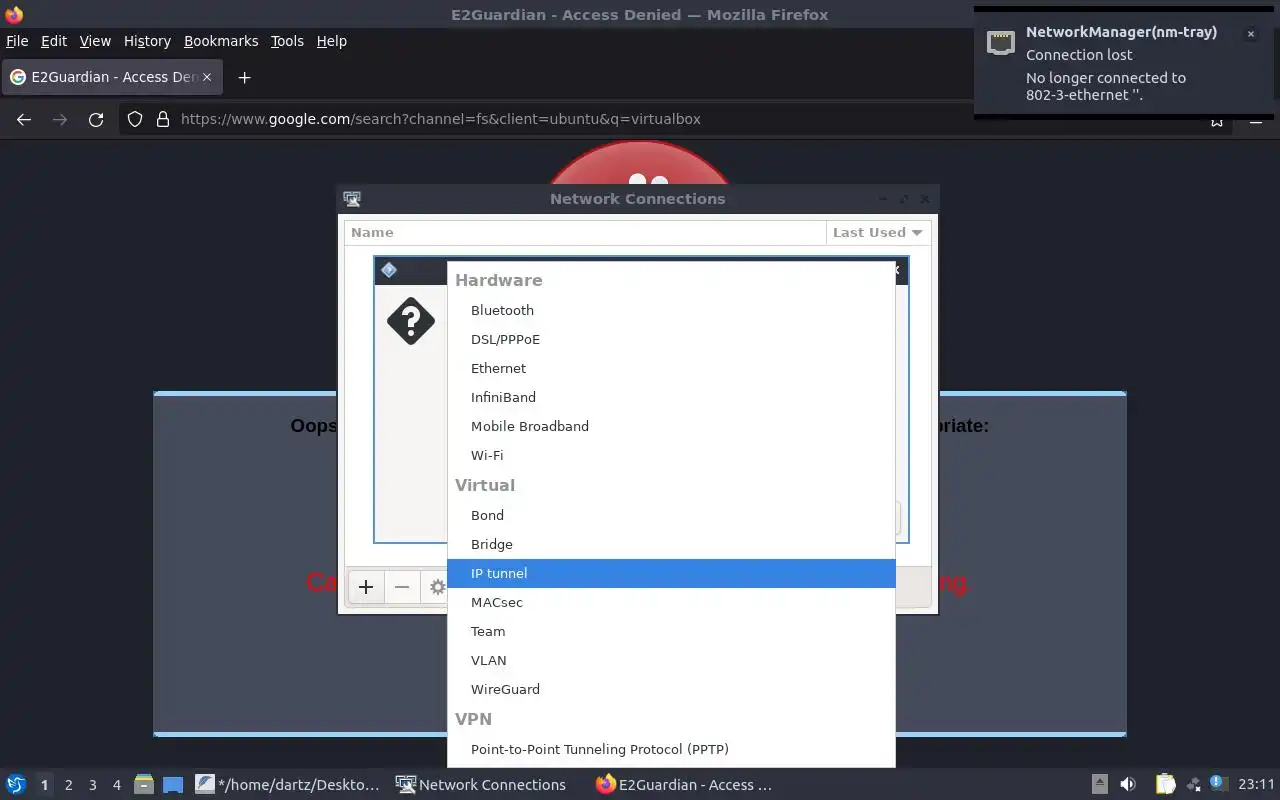The width and height of the screenshot is (1280, 800).
Task: Click the tracking protection shield icon
Action: coord(135,119)
